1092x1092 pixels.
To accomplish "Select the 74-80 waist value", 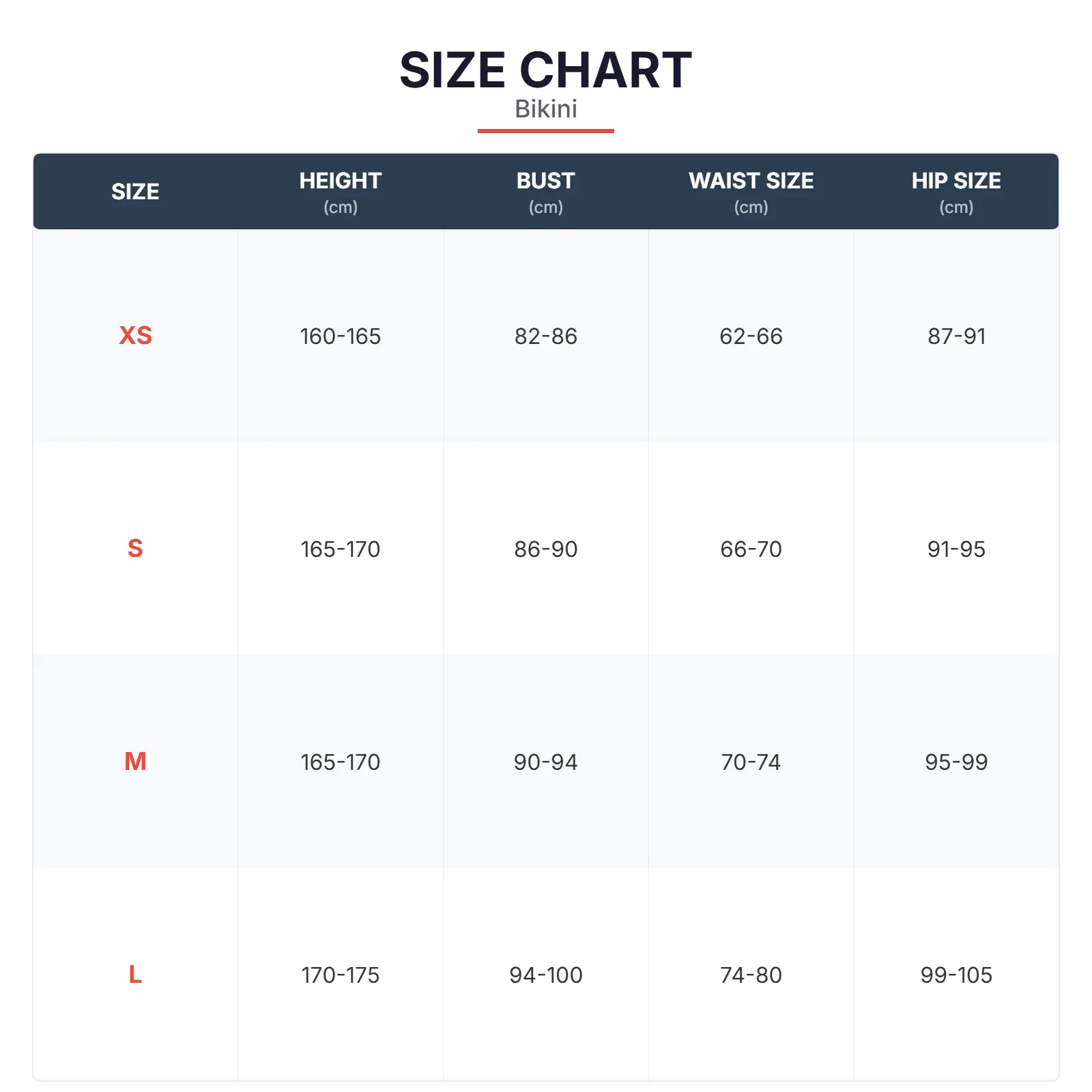I will pyautogui.click(x=751, y=975).
